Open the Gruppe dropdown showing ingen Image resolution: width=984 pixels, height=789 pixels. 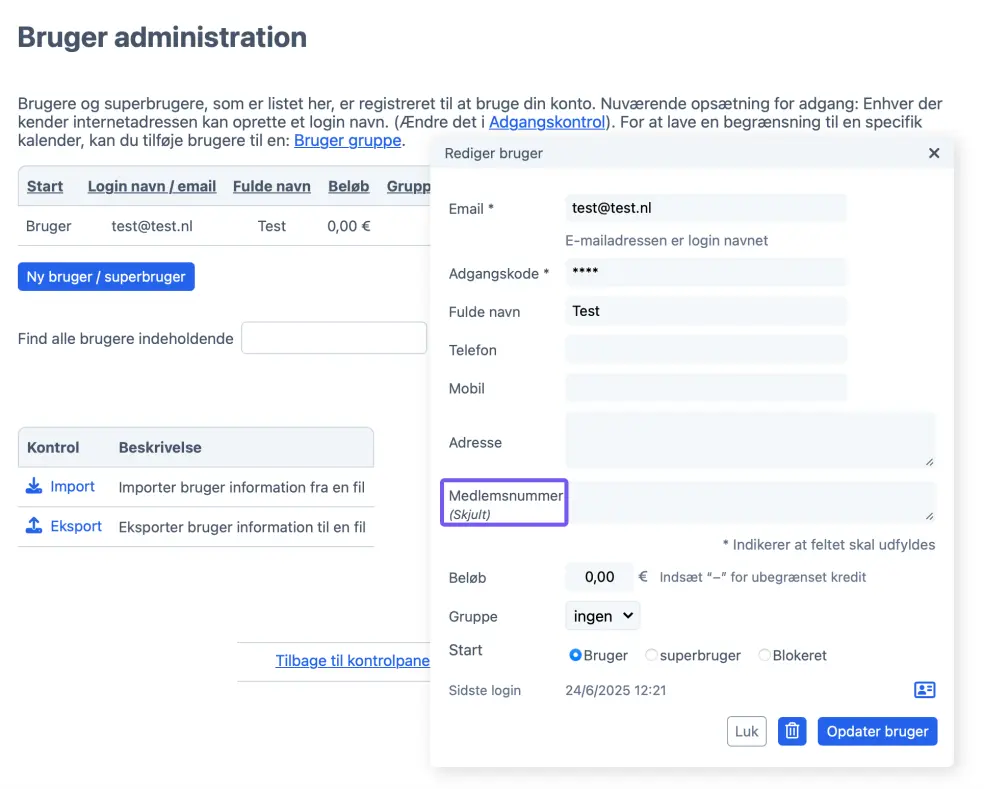[602, 616]
